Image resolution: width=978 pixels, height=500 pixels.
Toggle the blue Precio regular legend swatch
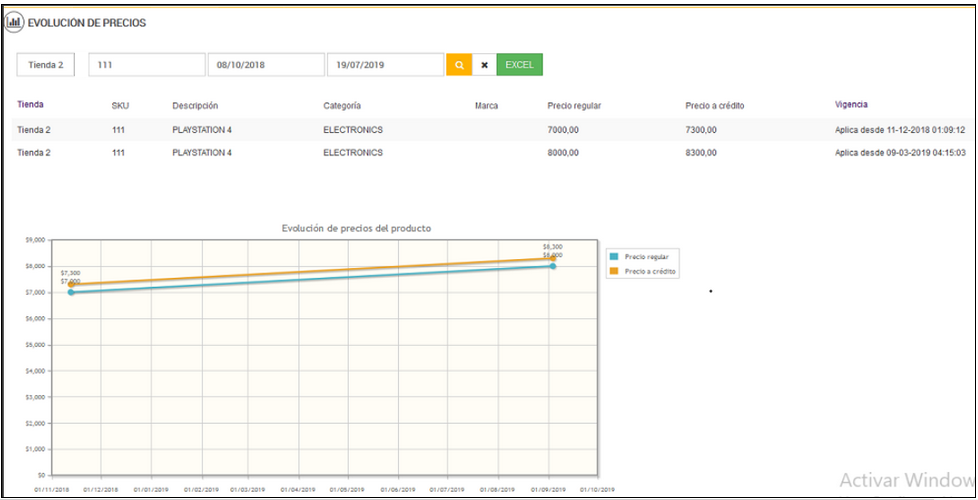[614, 257]
